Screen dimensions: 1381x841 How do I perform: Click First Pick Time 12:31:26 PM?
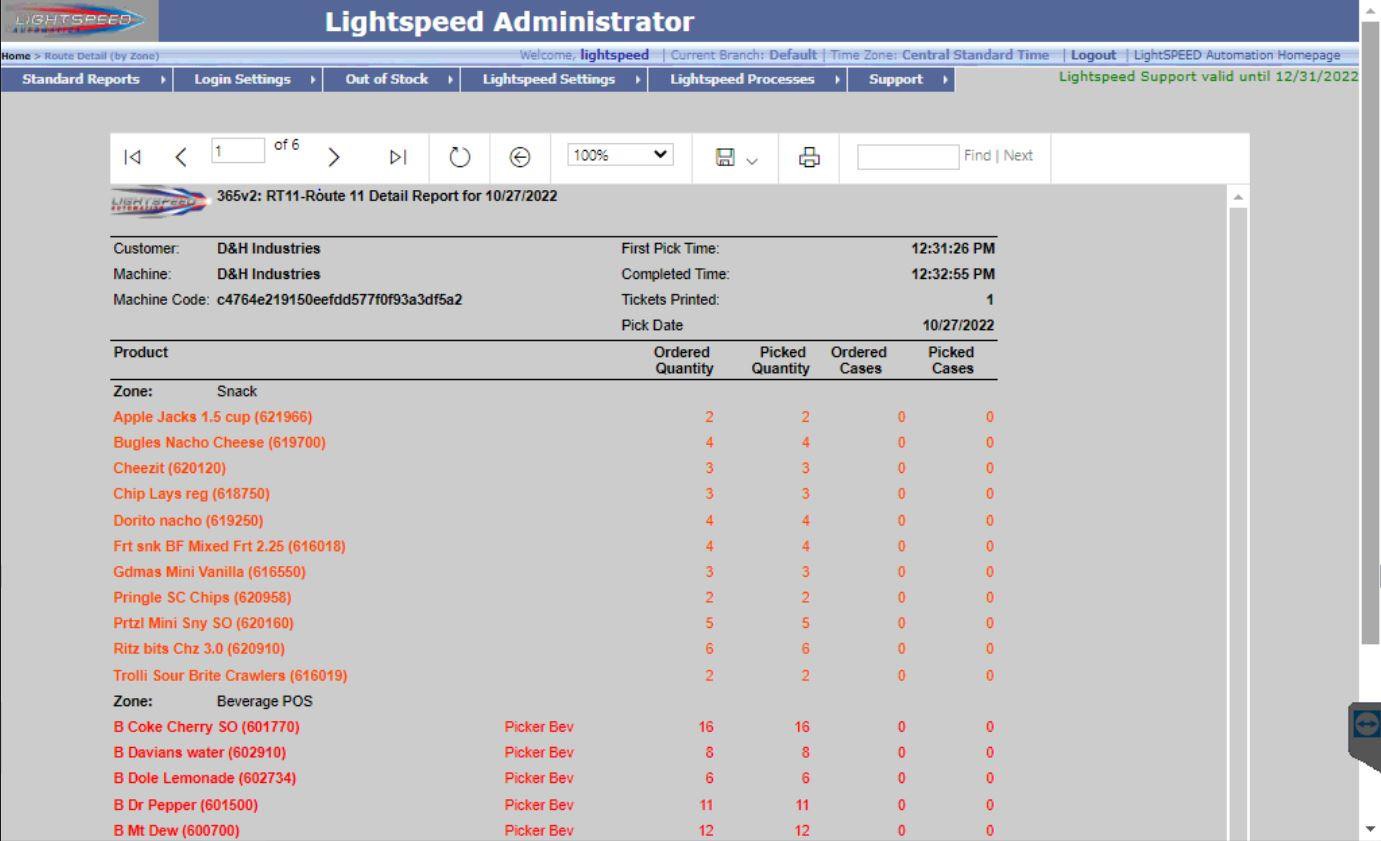(x=953, y=248)
